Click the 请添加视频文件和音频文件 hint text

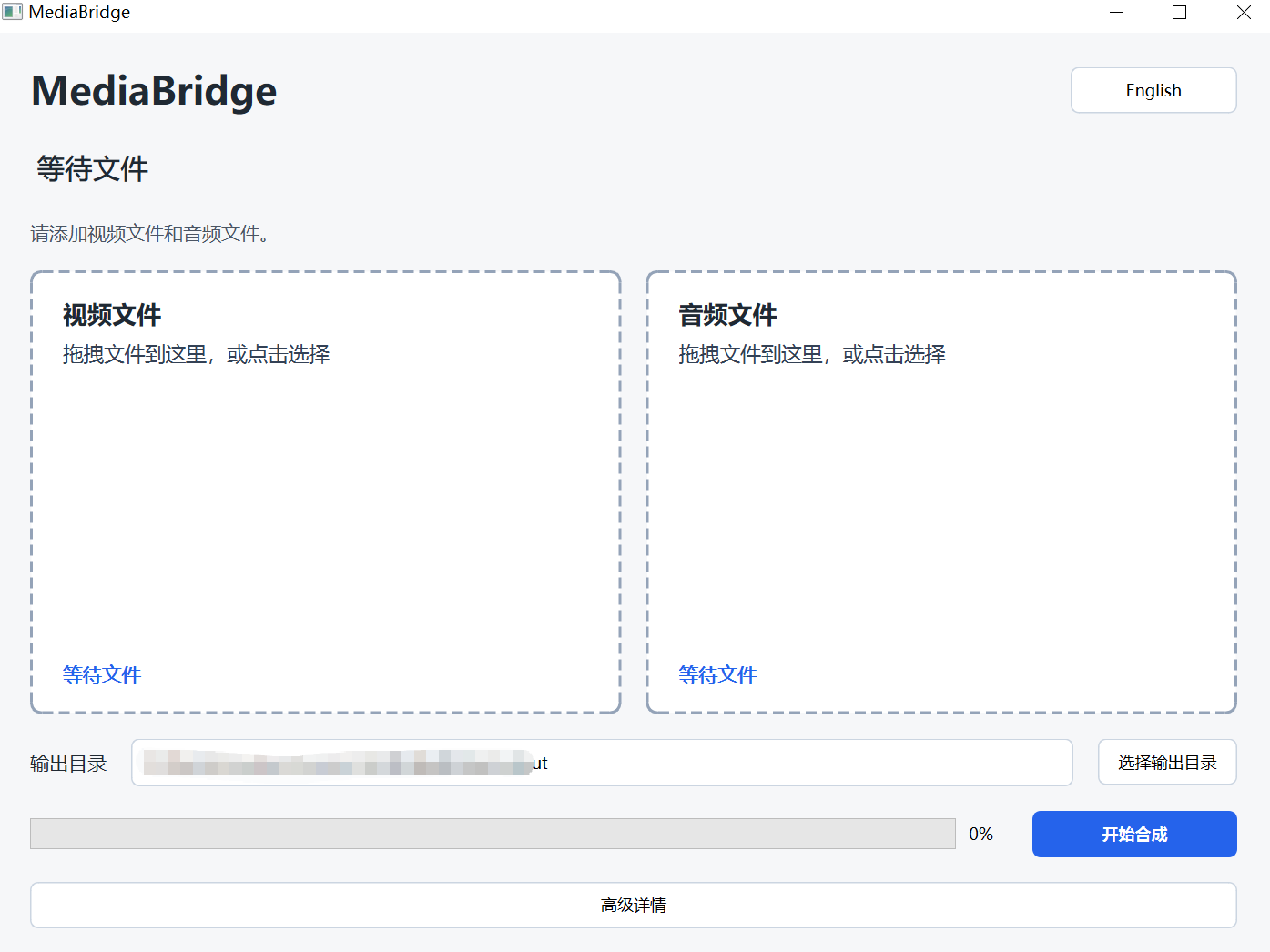click(149, 234)
